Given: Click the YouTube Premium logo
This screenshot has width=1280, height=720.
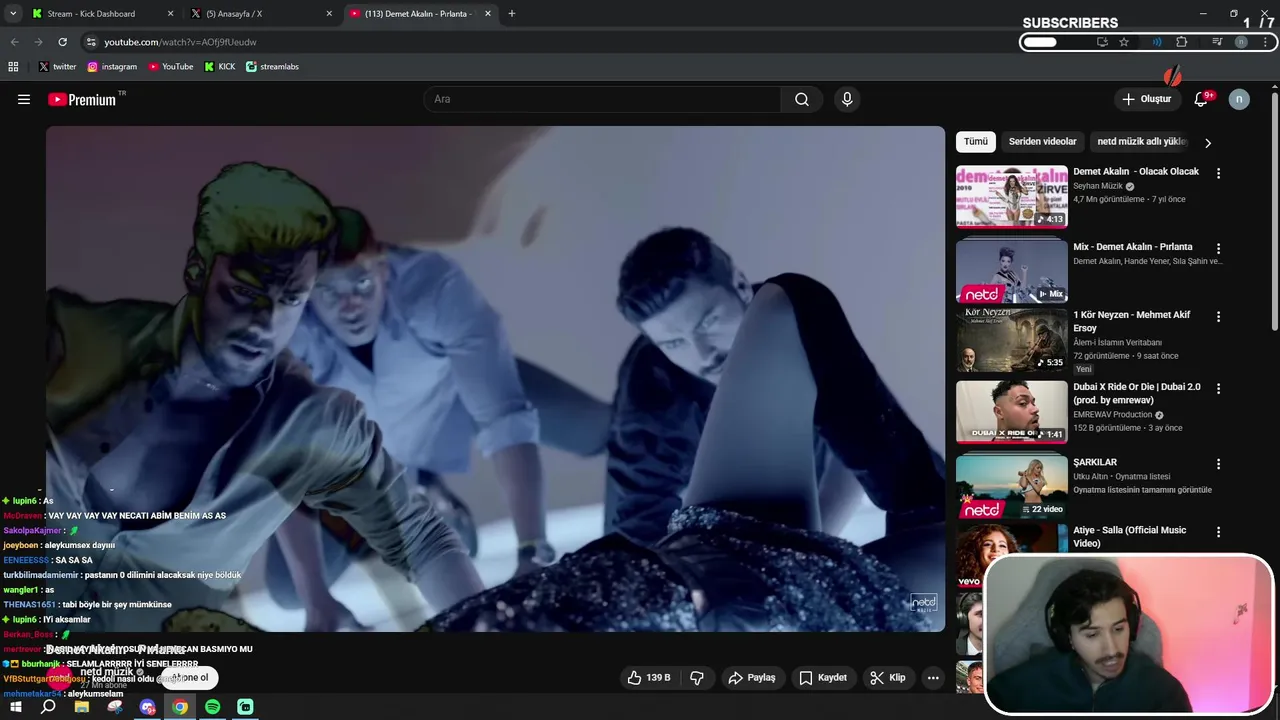Looking at the screenshot, I should [82, 99].
